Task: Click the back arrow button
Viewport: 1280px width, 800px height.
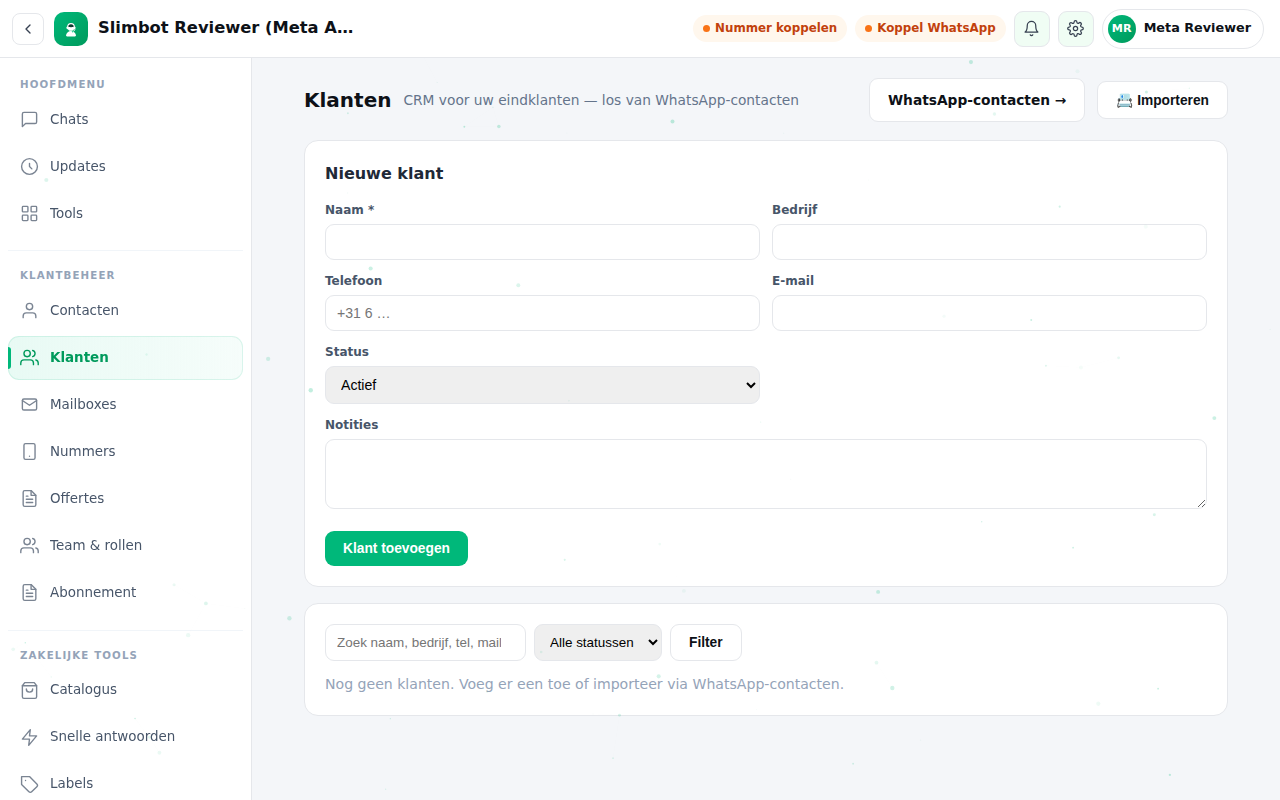Action: pos(28,29)
